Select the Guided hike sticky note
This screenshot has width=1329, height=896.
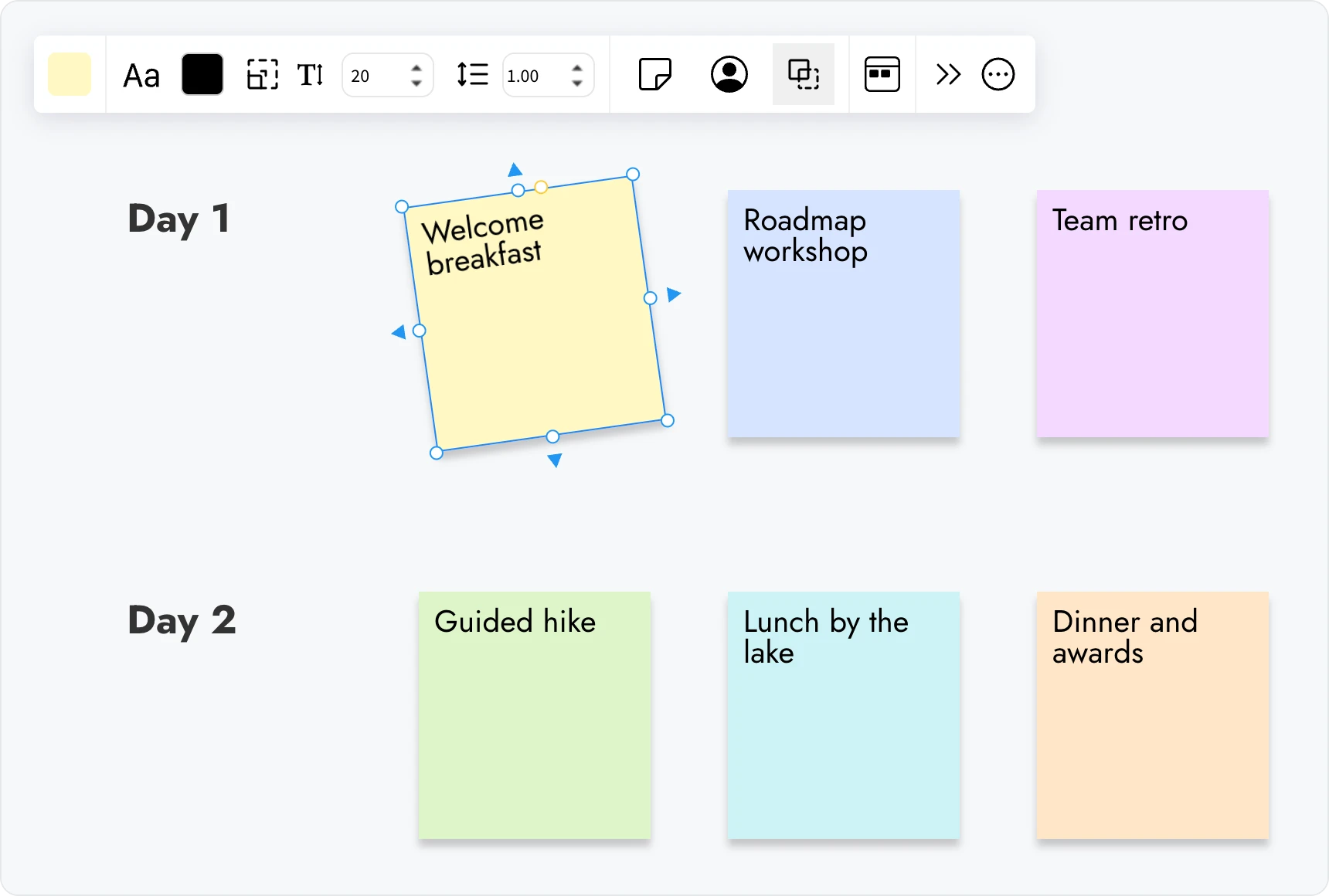(x=535, y=715)
